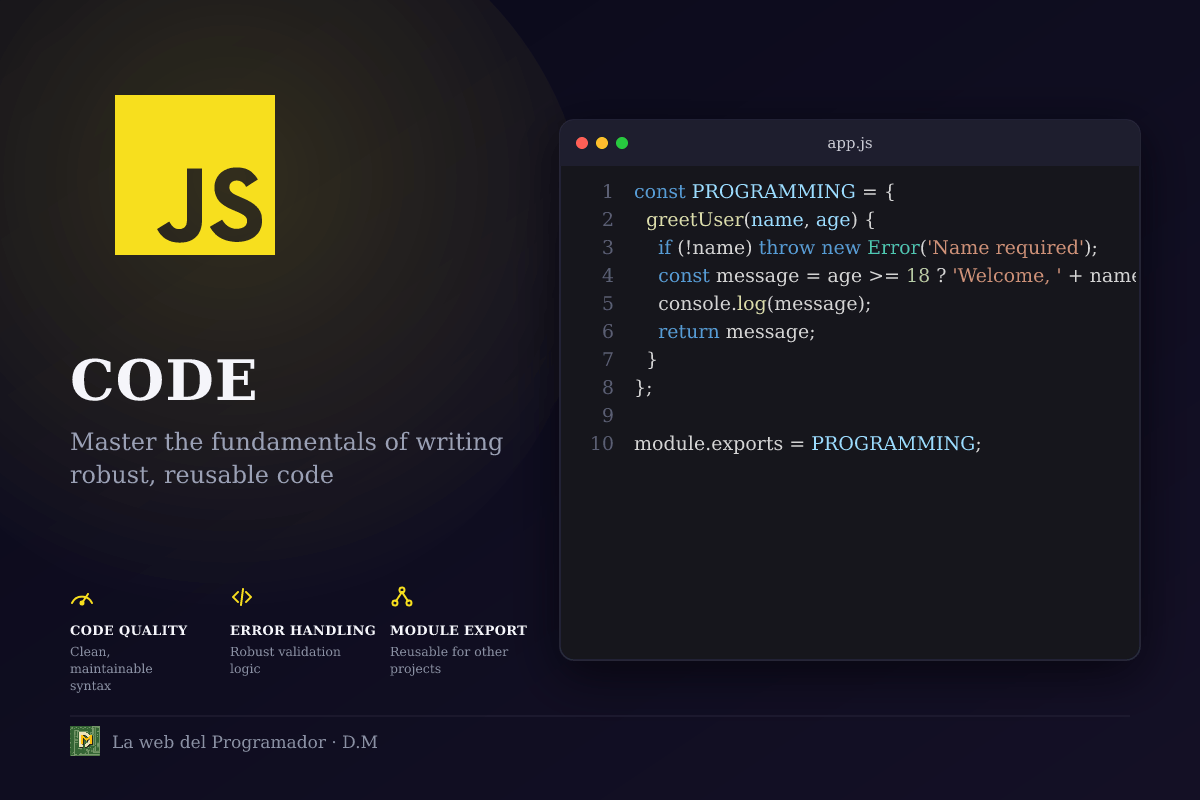The image size is (1200, 800).
Task: Click the ERROR HANDLING label
Action: pyautogui.click(x=303, y=630)
